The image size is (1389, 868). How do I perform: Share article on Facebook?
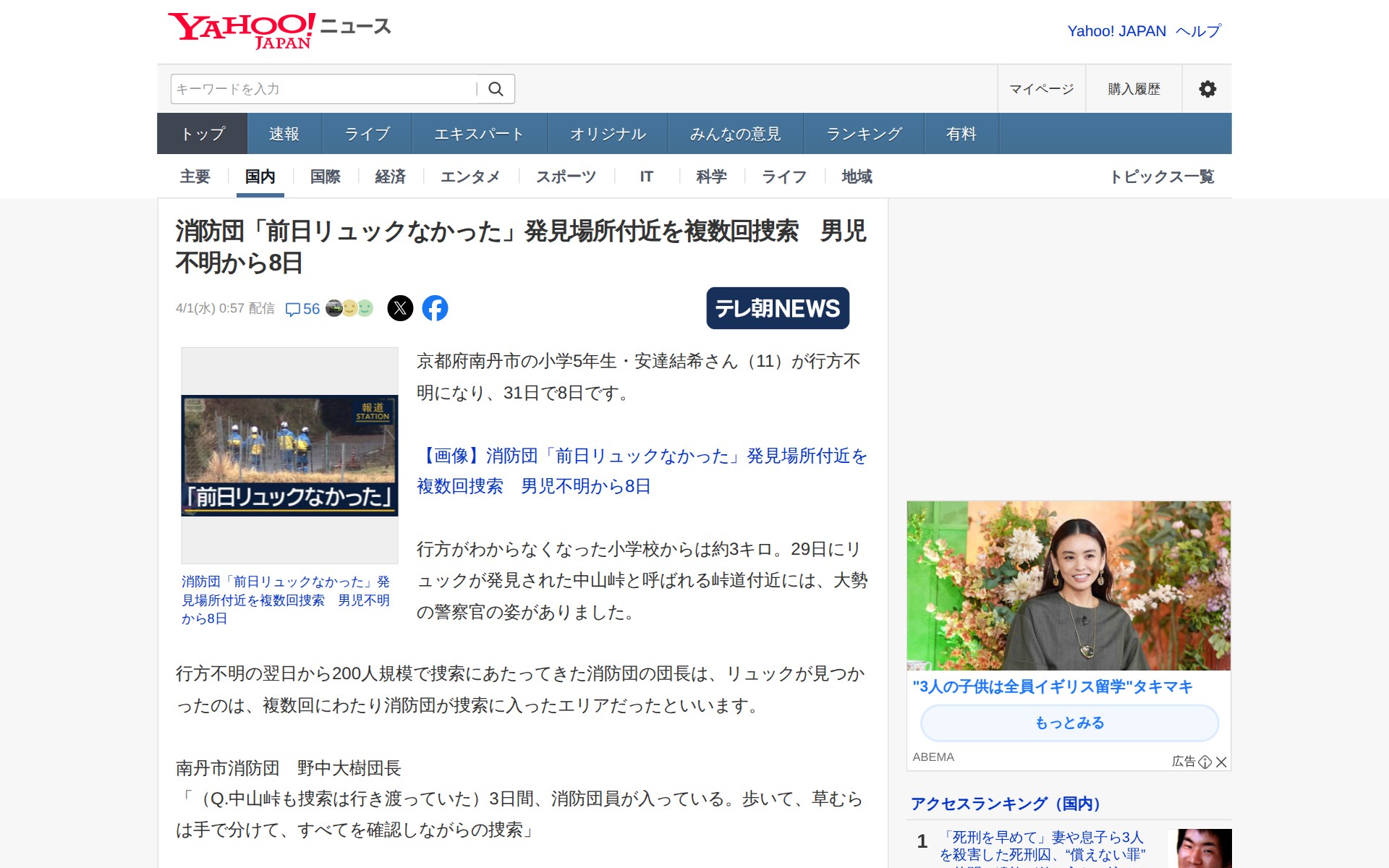435,308
